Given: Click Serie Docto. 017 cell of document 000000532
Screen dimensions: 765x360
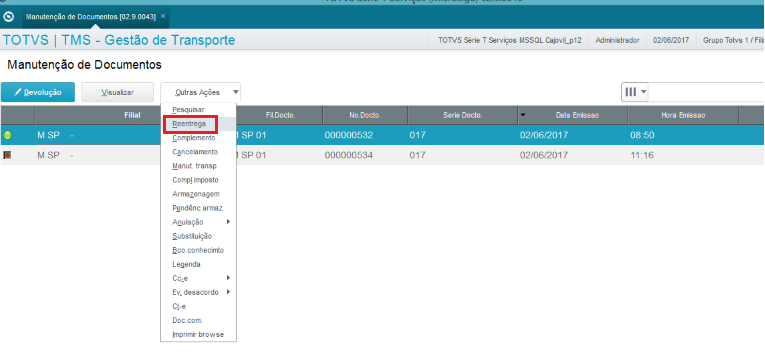Looking at the screenshot, I should pyautogui.click(x=418, y=135).
